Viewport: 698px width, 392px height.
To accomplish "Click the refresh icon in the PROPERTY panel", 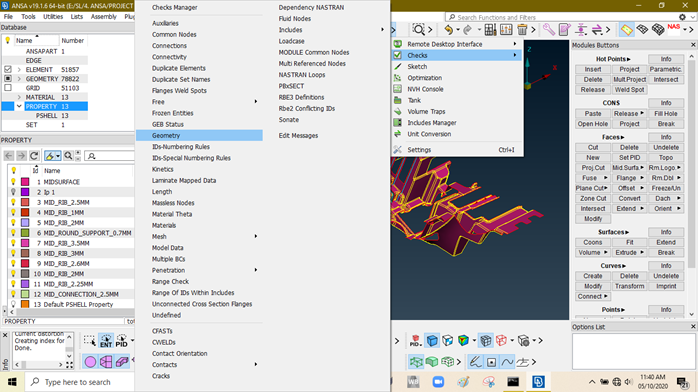I will point(34,156).
